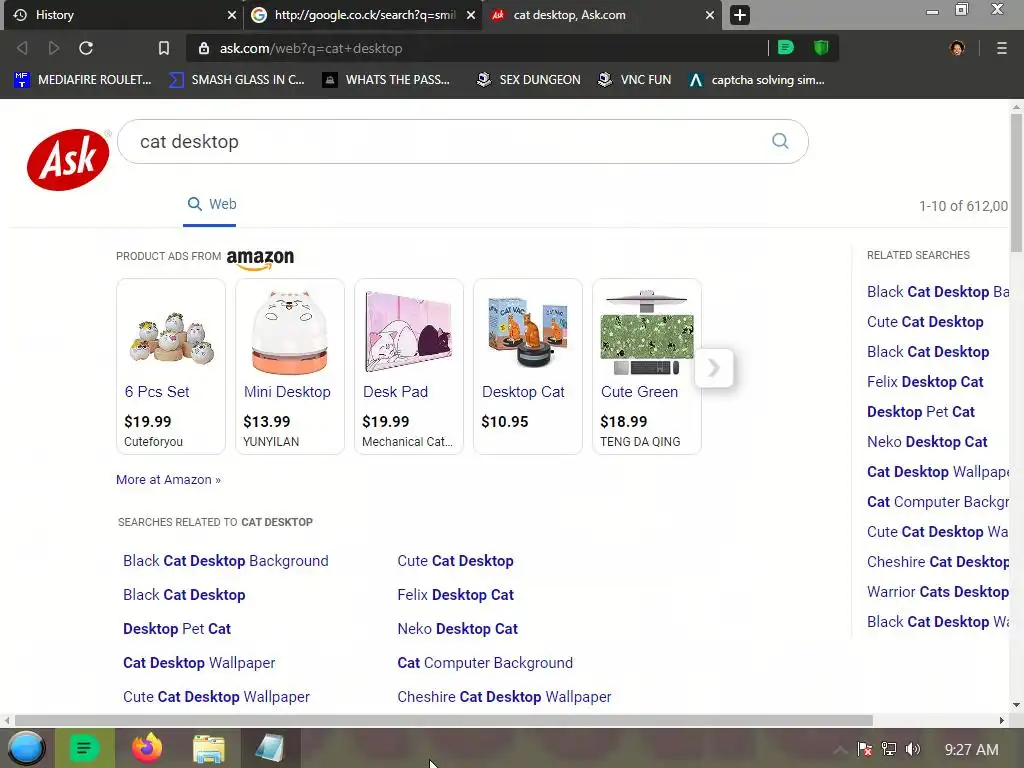Open the green notes app on the taskbar
This screenshot has height=768, width=1024.
point(84,748)
